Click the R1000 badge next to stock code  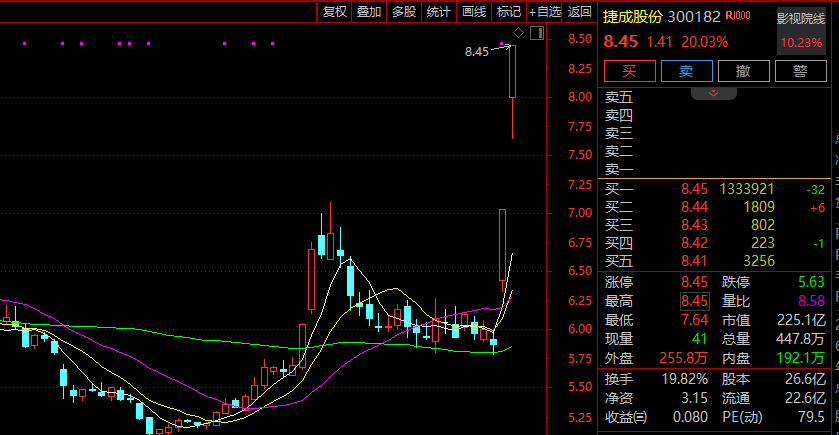point(738,16)
